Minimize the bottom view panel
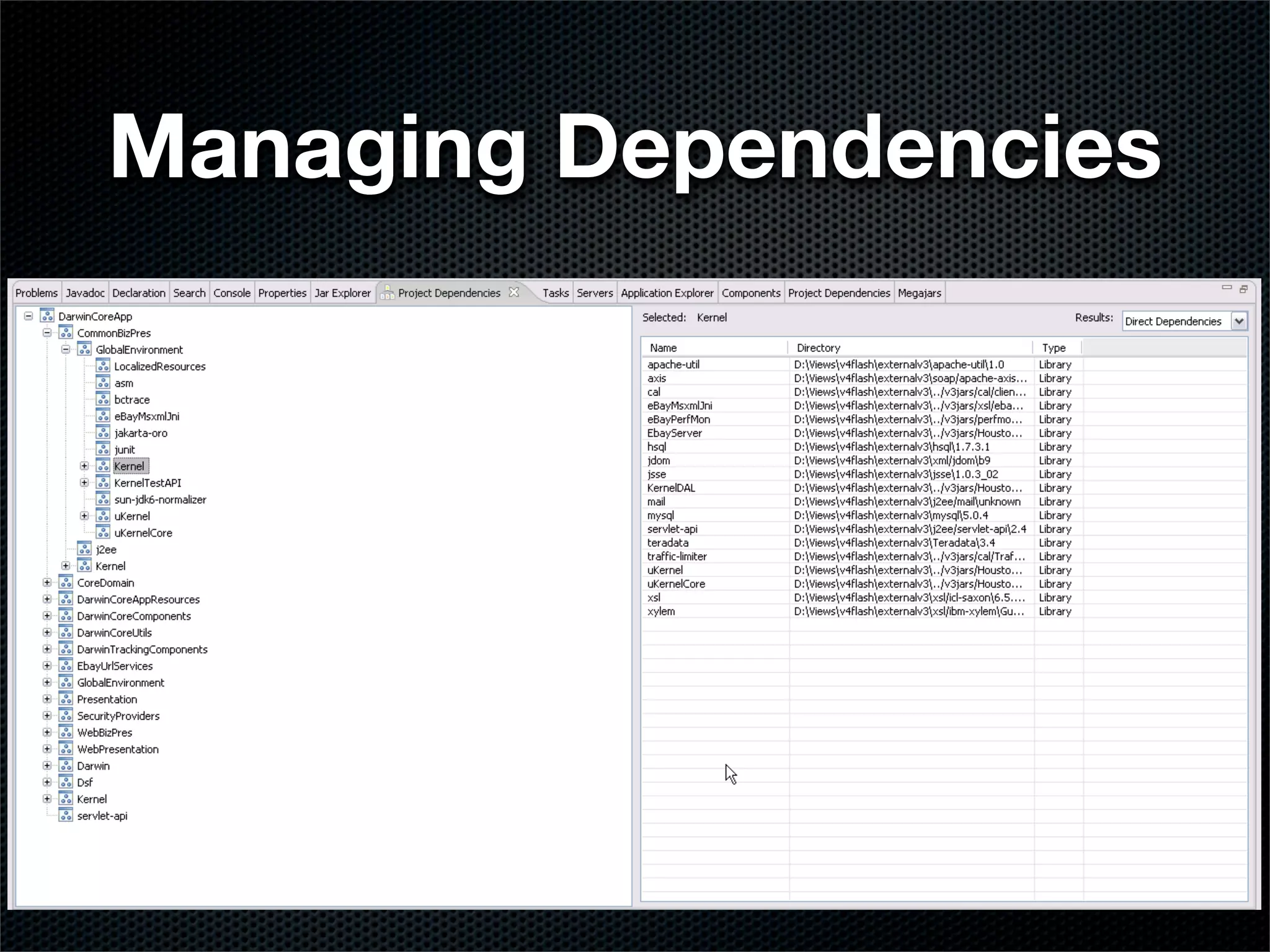This screenshot has height=952, width=1270. [x=1226, y=288]
